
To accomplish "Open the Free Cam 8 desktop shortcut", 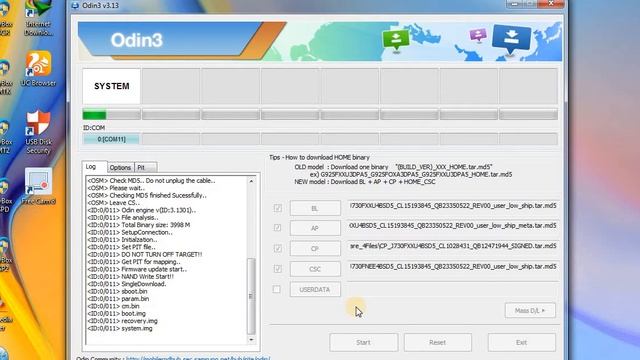I will click(38, 186).
